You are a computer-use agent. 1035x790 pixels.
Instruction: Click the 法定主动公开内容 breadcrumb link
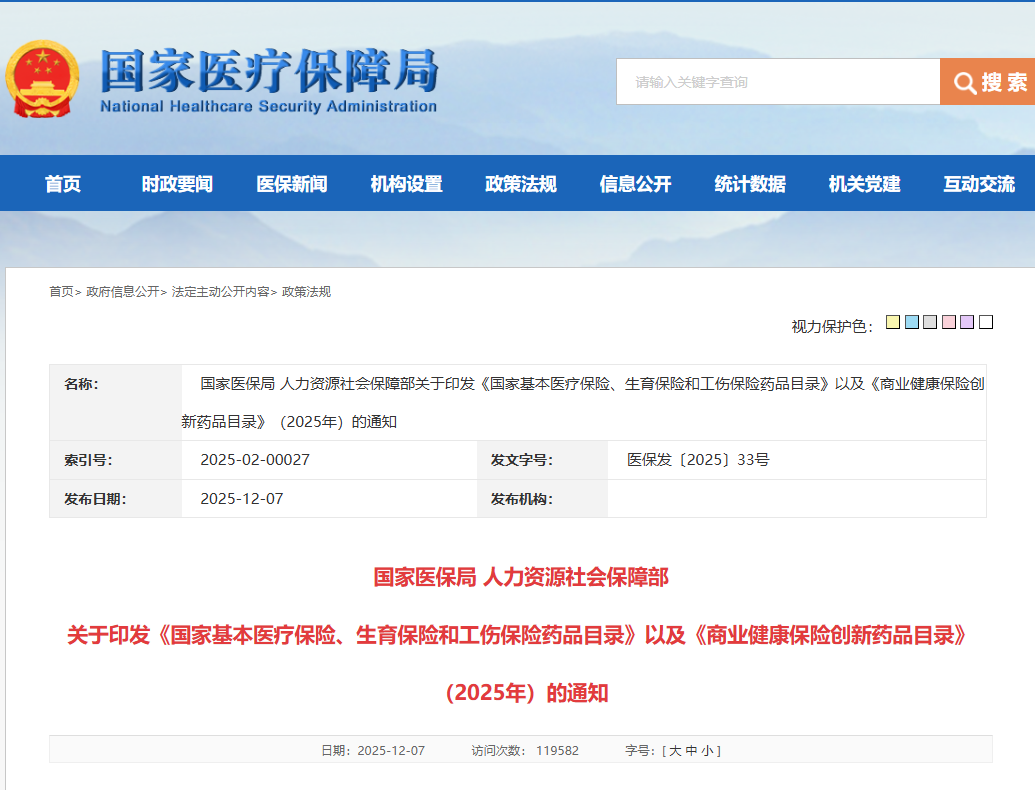(x=220, y=292)
